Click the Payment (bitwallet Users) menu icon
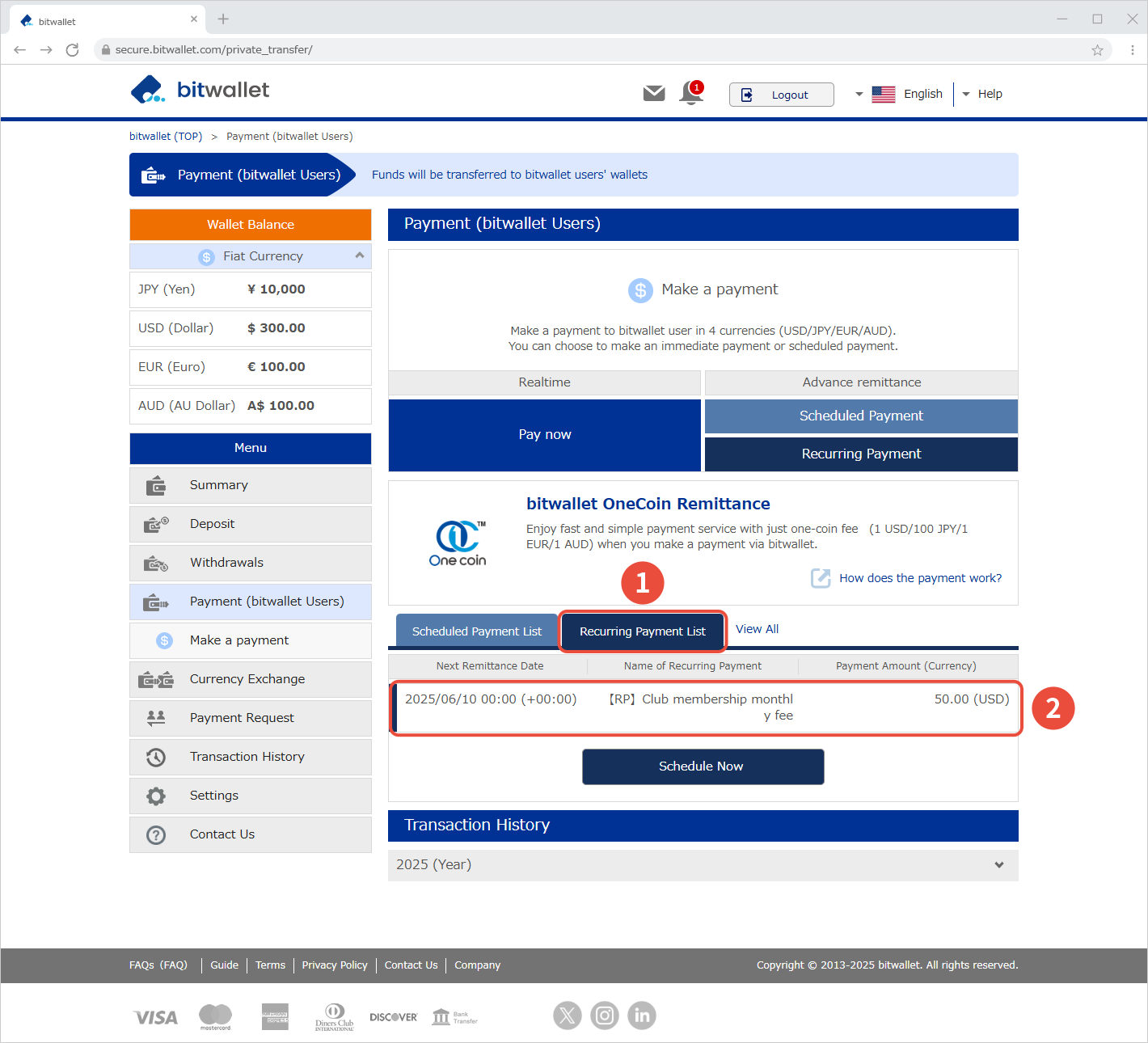The width and height of the screenshot is (1148, 1043). (156, 602)
